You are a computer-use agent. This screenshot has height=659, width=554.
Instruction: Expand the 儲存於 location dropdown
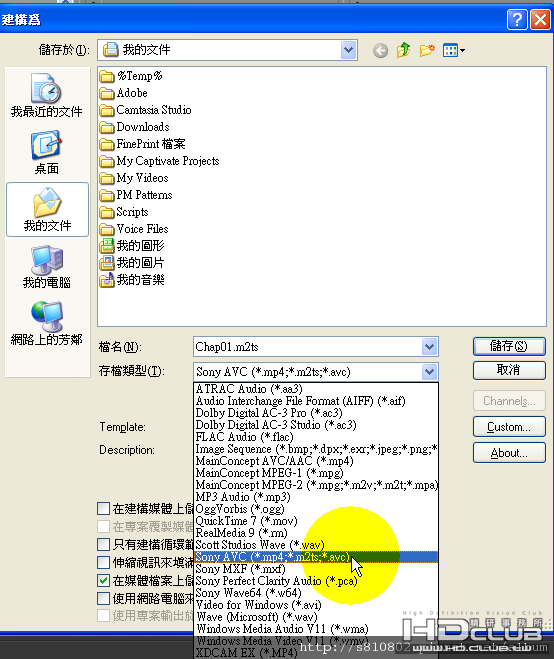(x=348, y=50)
